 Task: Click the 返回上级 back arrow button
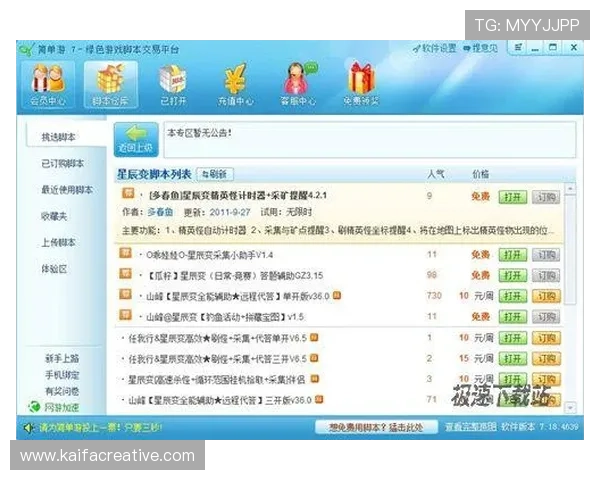(136, 139)
